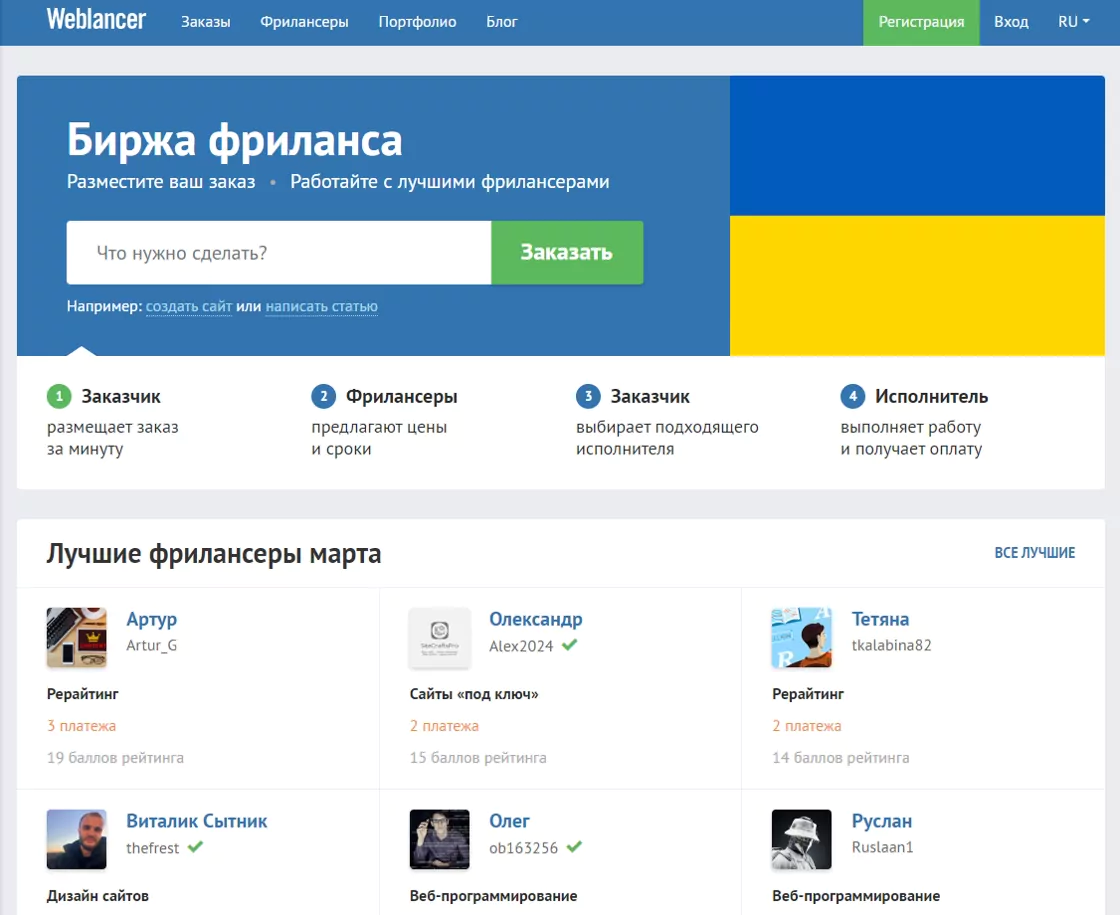Screen dimensions: 1120x915
Task: Open Олег's avatar thumbnail
Action: [x=439, y=839]
